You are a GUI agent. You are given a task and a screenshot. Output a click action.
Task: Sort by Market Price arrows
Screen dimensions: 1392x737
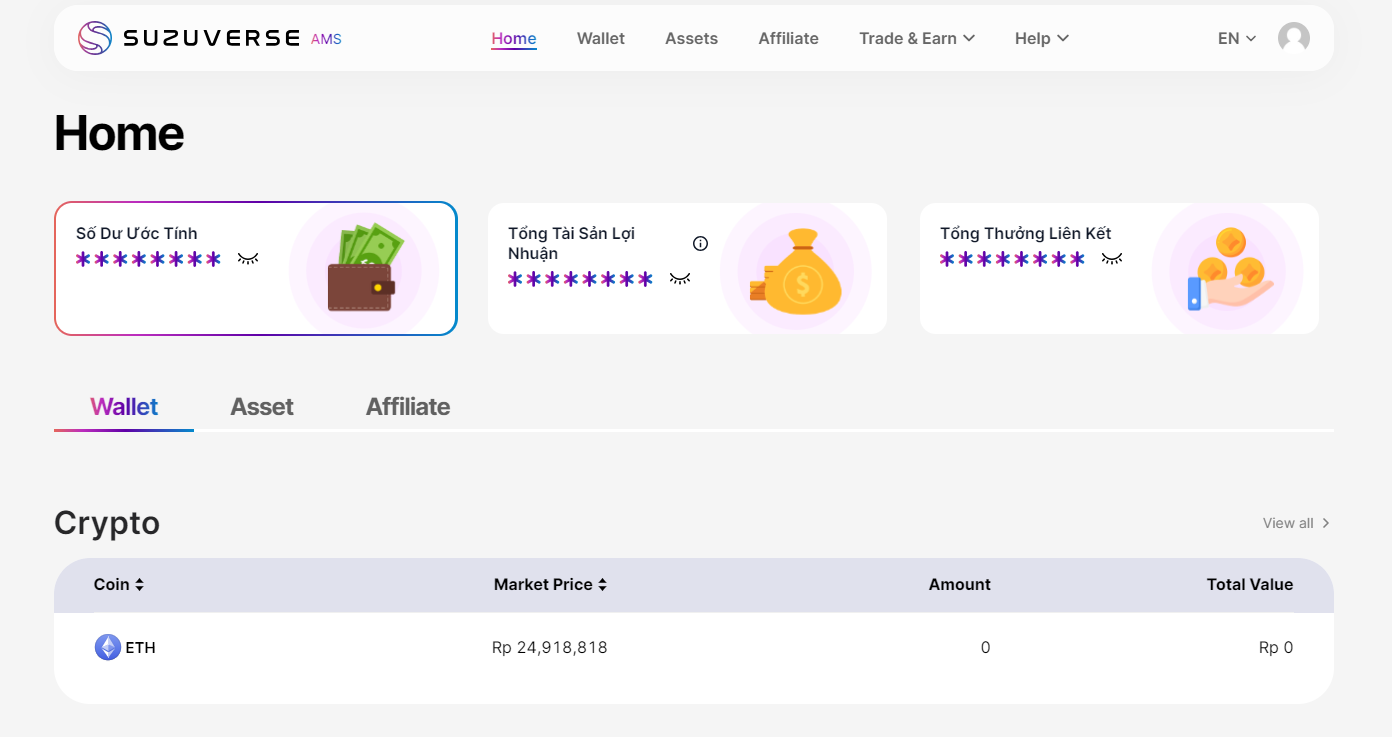click(x=602, y=584)
